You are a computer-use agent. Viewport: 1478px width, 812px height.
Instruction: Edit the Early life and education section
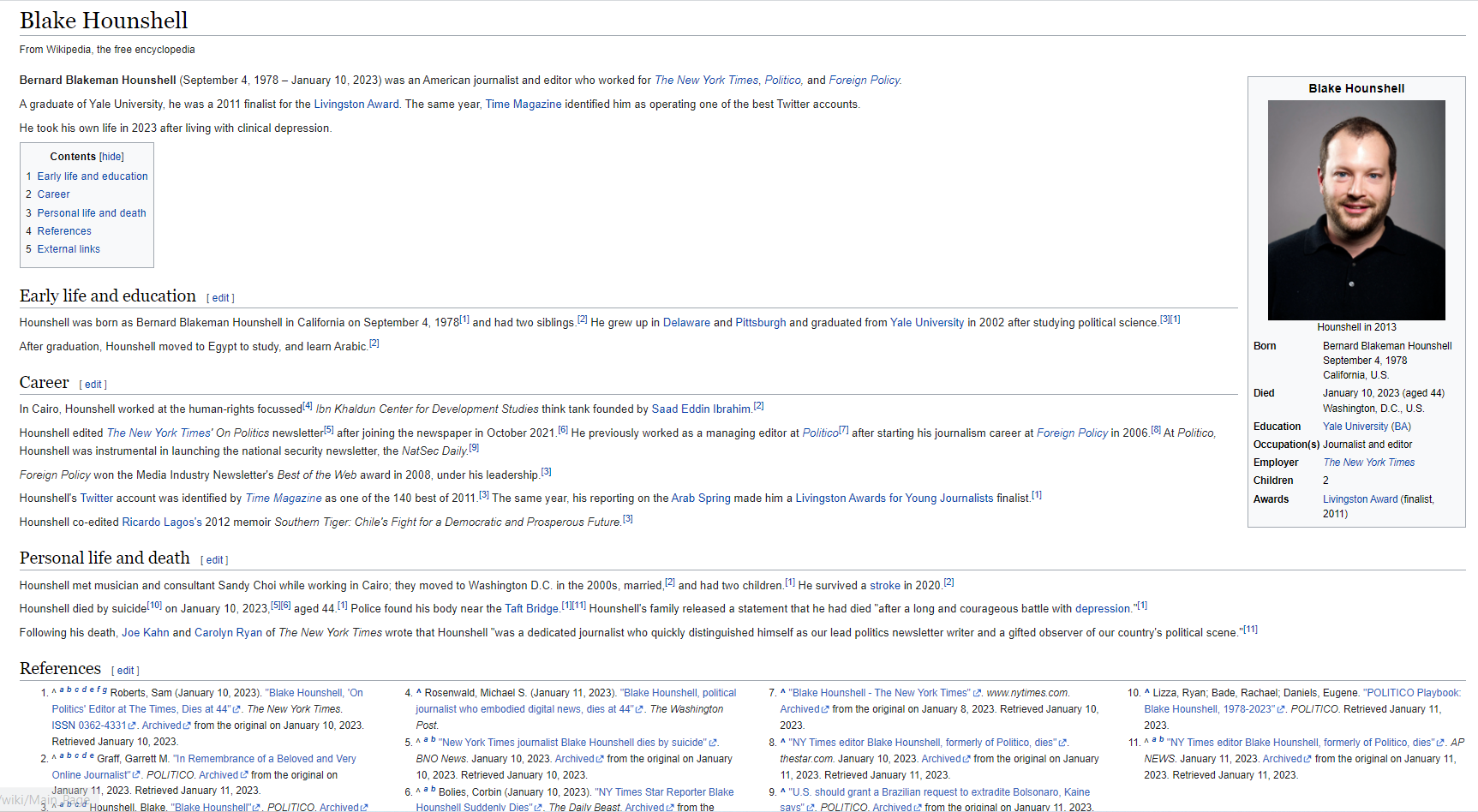click(x=221, y=298)
